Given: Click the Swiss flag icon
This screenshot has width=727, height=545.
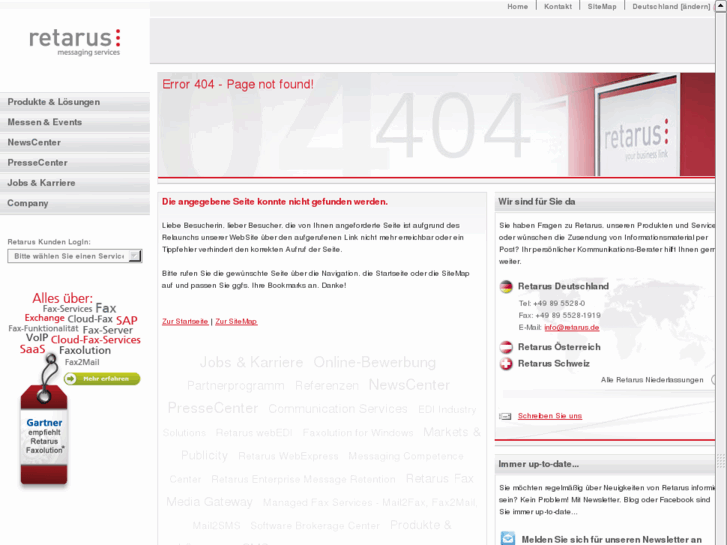Looking at the screenshot, I should tap(506, 364).
